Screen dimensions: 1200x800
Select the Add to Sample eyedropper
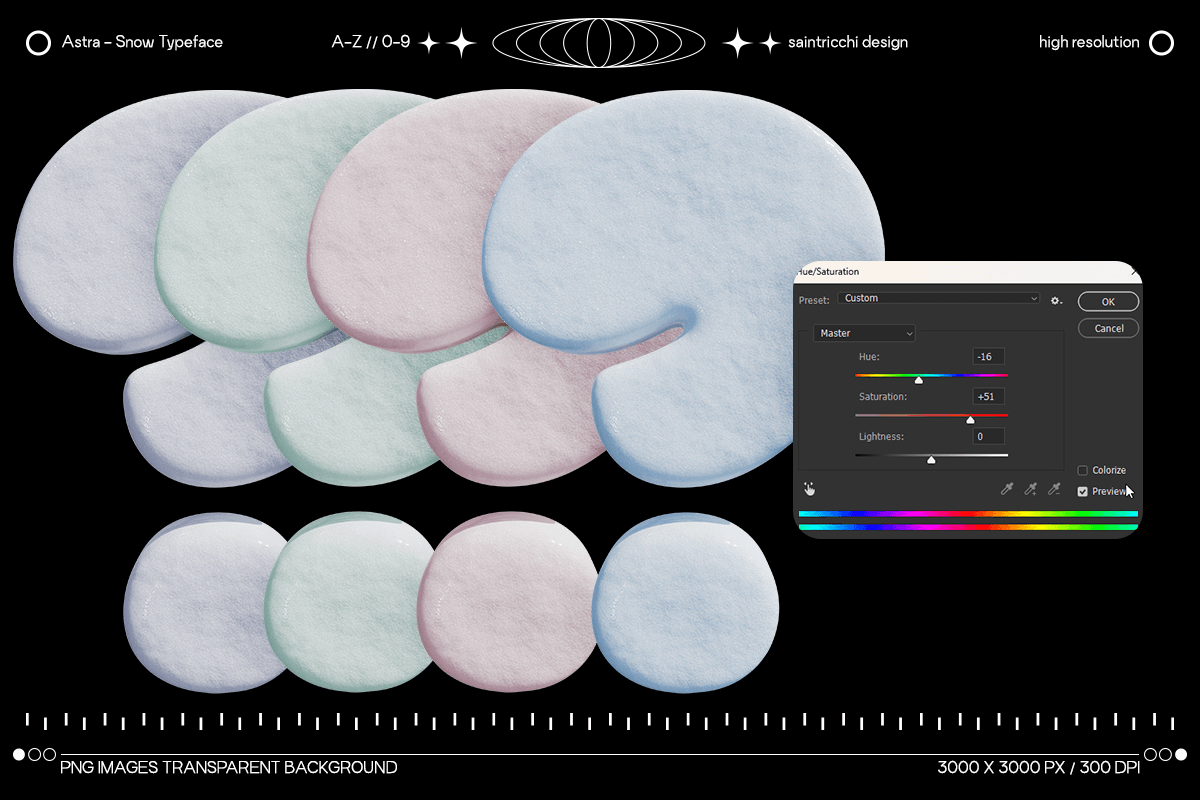coord(1030,489)
